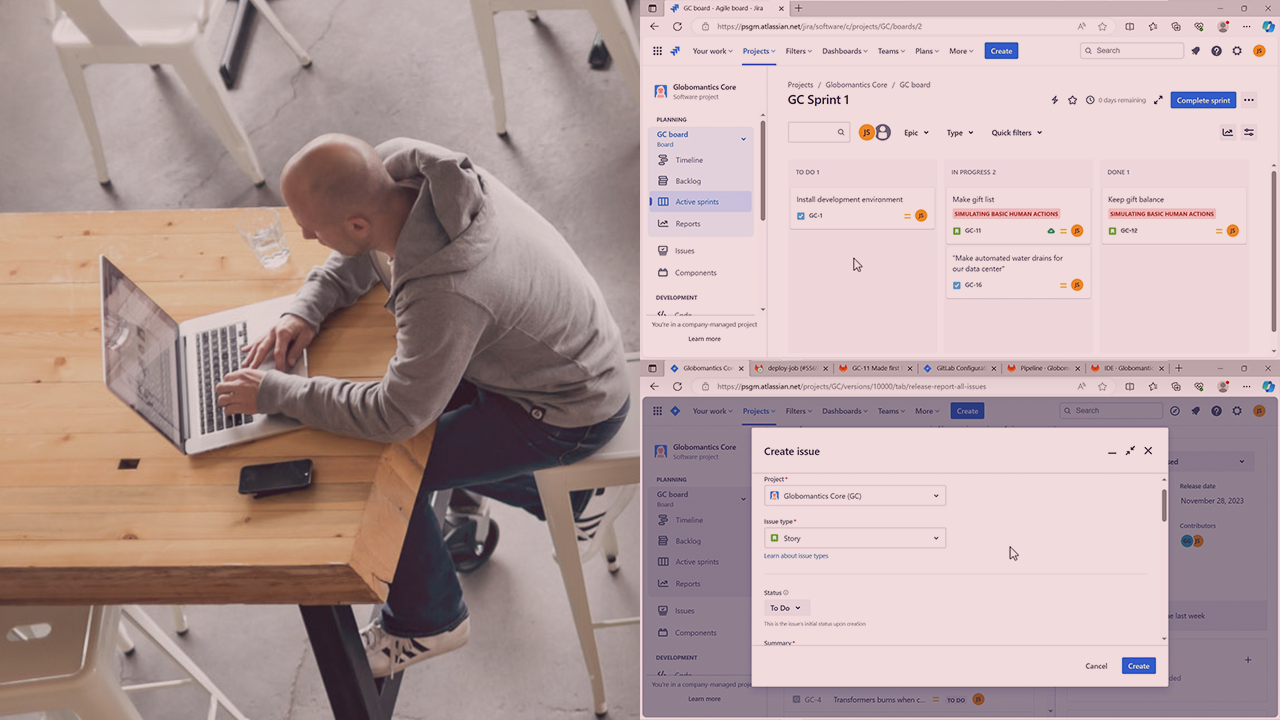
Task: Switch to the deploy-job browser tab
Action: click(791, 368)
